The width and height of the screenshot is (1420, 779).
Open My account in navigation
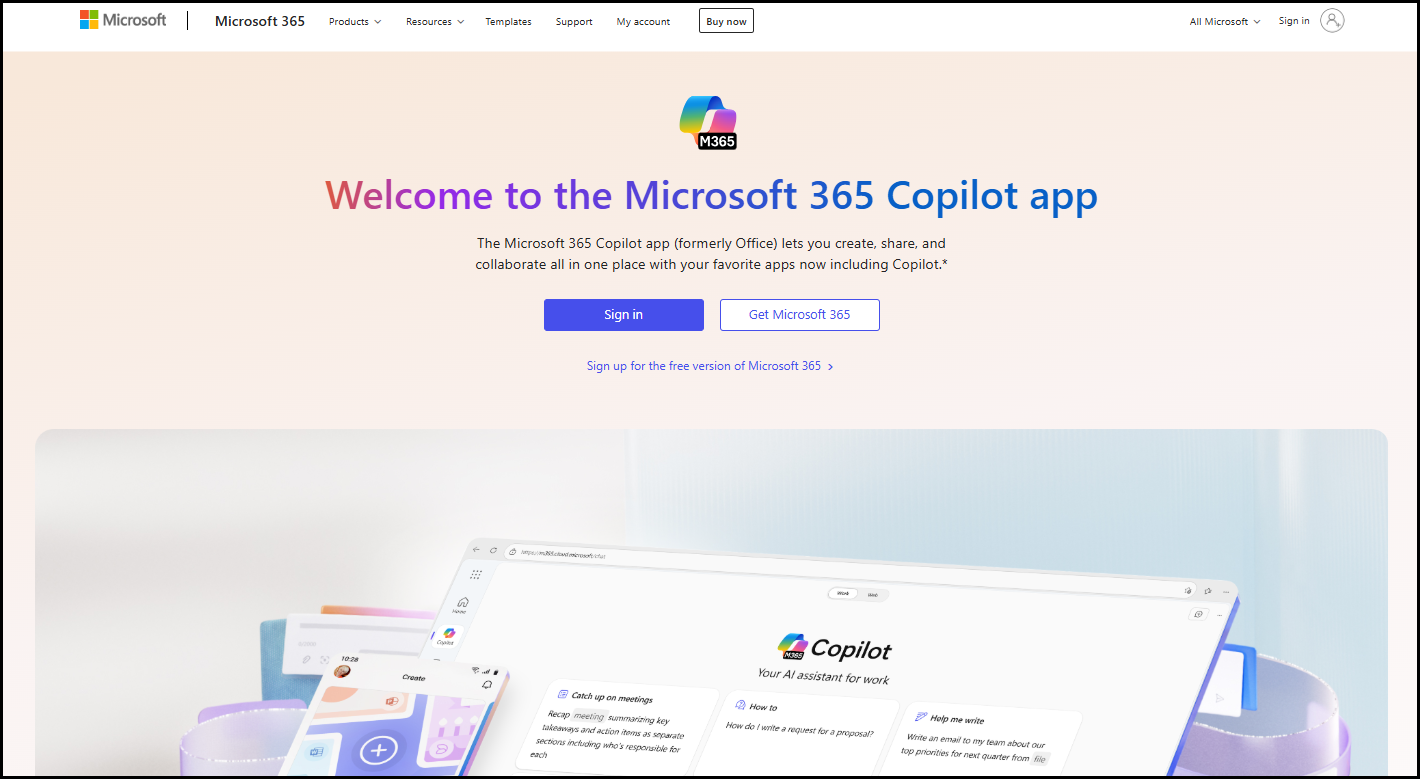pyautogui.click(x=643, y=22)
